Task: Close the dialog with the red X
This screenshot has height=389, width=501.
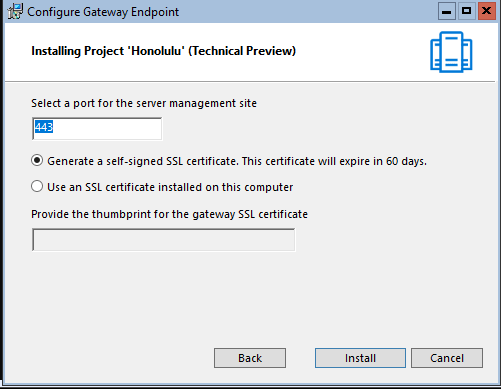Action: tap(487, 11)
